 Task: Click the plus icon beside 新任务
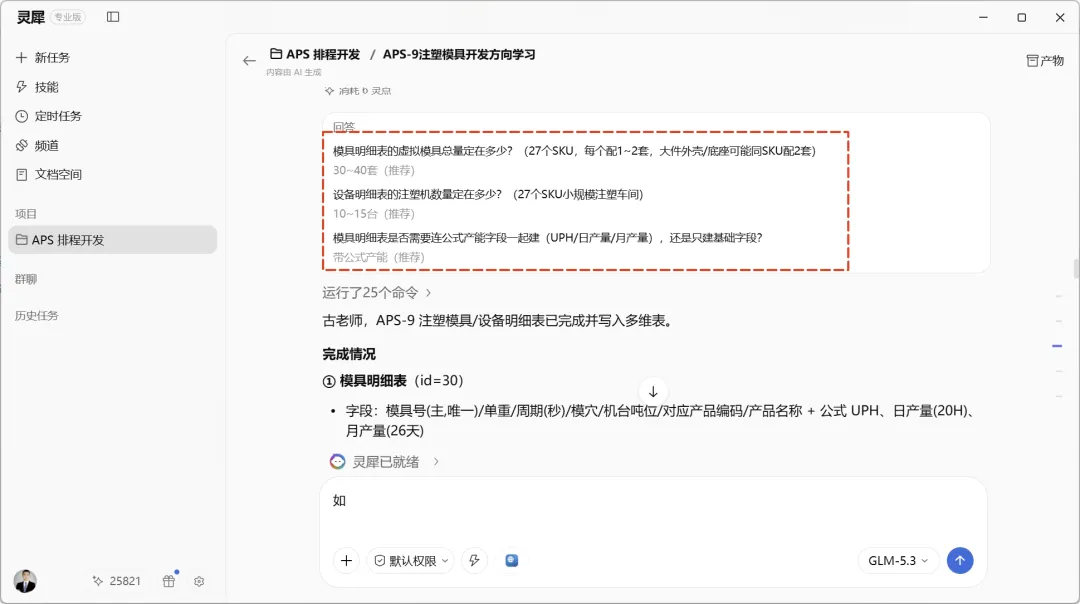point(21,57)
